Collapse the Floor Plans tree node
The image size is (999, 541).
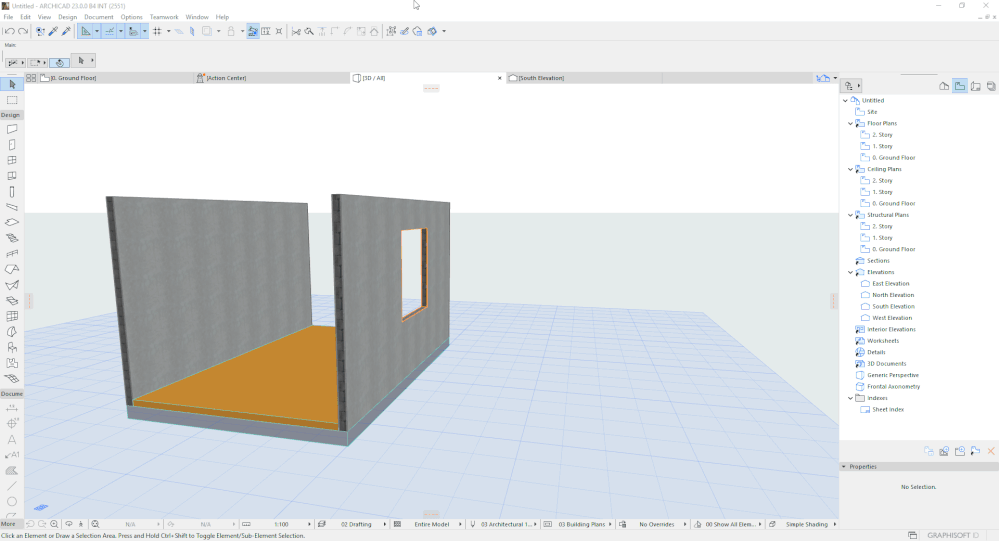tap(851, 123)
